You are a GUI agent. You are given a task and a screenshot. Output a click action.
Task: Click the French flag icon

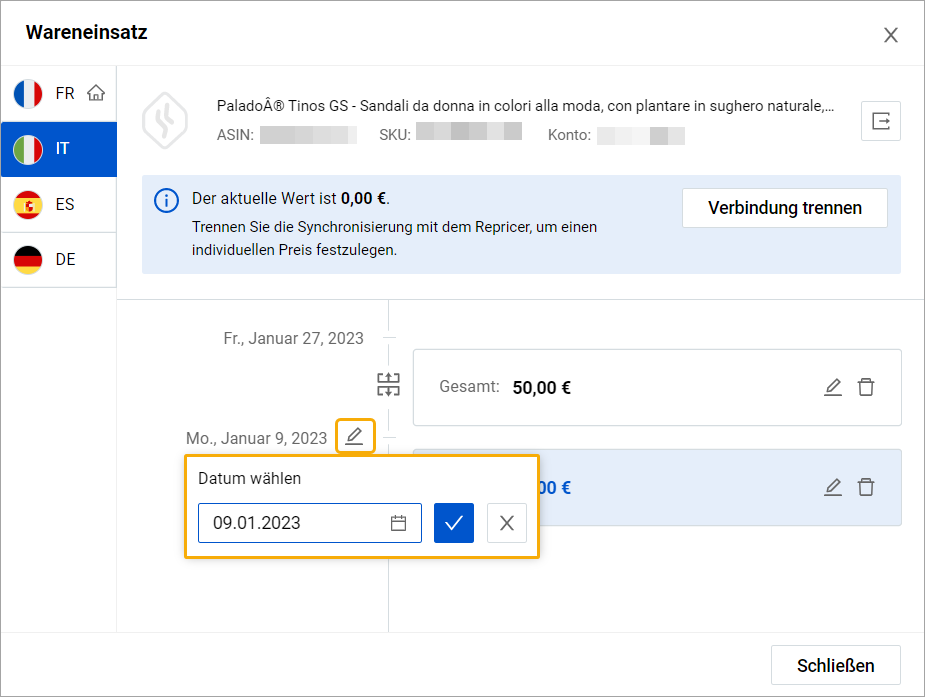pyautogui.click(x=28, y=94)
